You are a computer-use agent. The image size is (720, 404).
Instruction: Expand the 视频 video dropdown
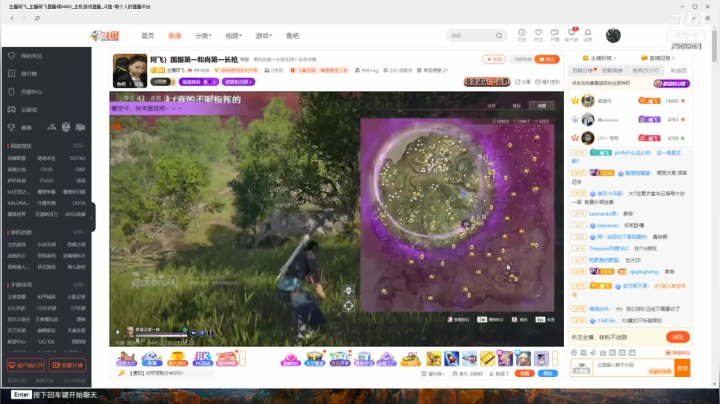233,36
